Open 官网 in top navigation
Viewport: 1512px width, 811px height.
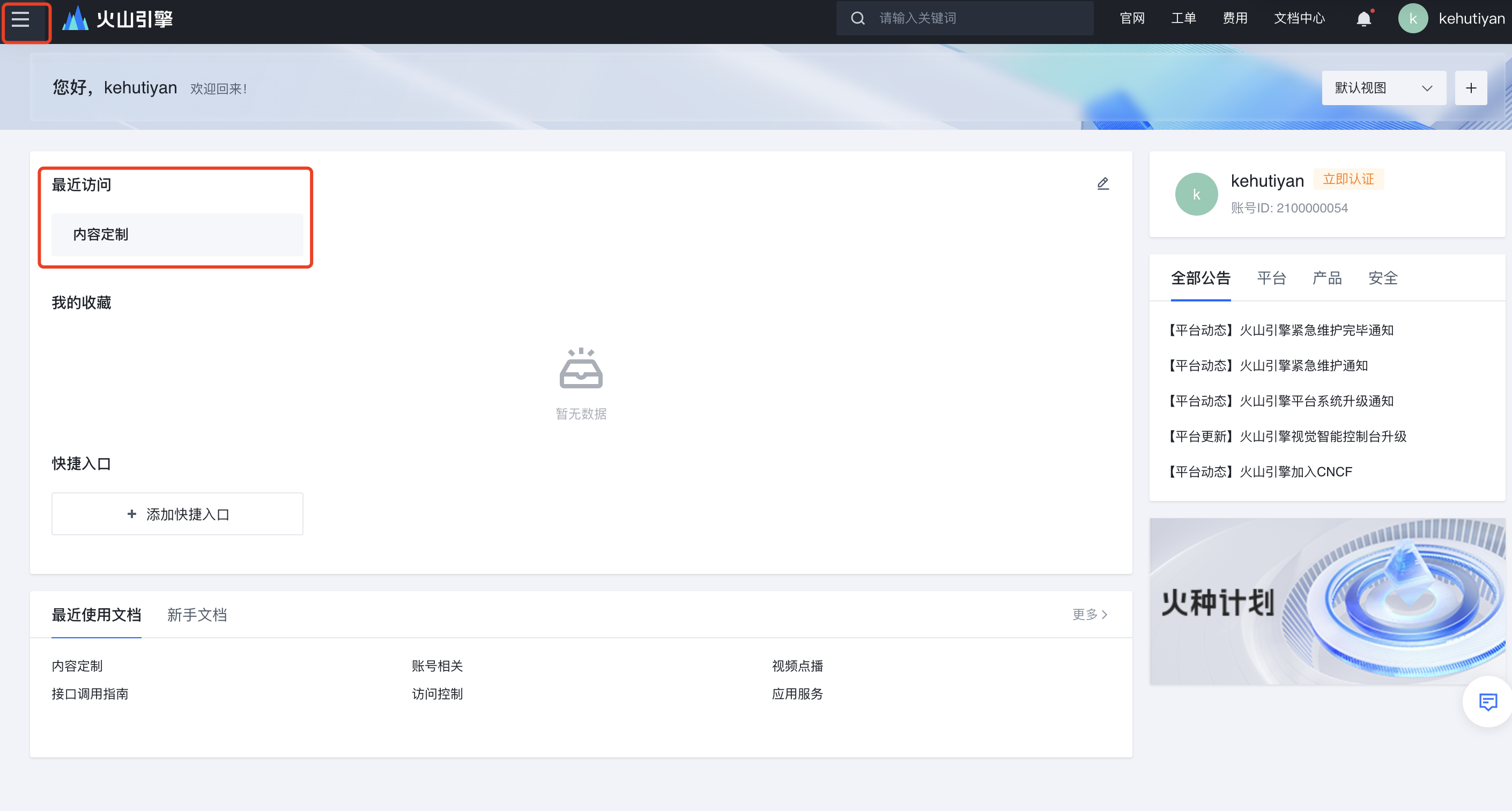(1132, 18)
